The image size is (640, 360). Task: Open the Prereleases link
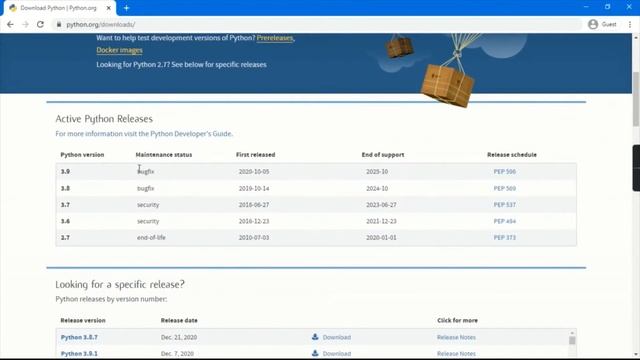pyautogui.click(x=275, y=38)
